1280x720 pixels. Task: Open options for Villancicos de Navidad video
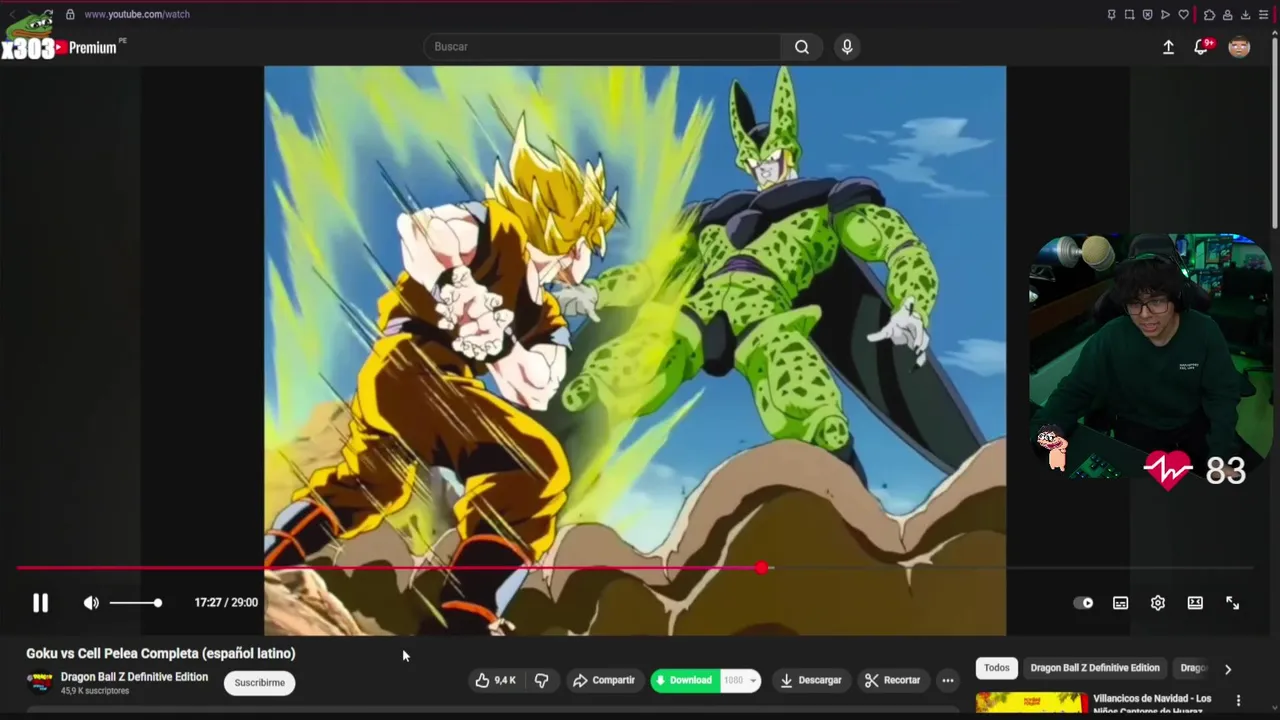[1238, 701]
